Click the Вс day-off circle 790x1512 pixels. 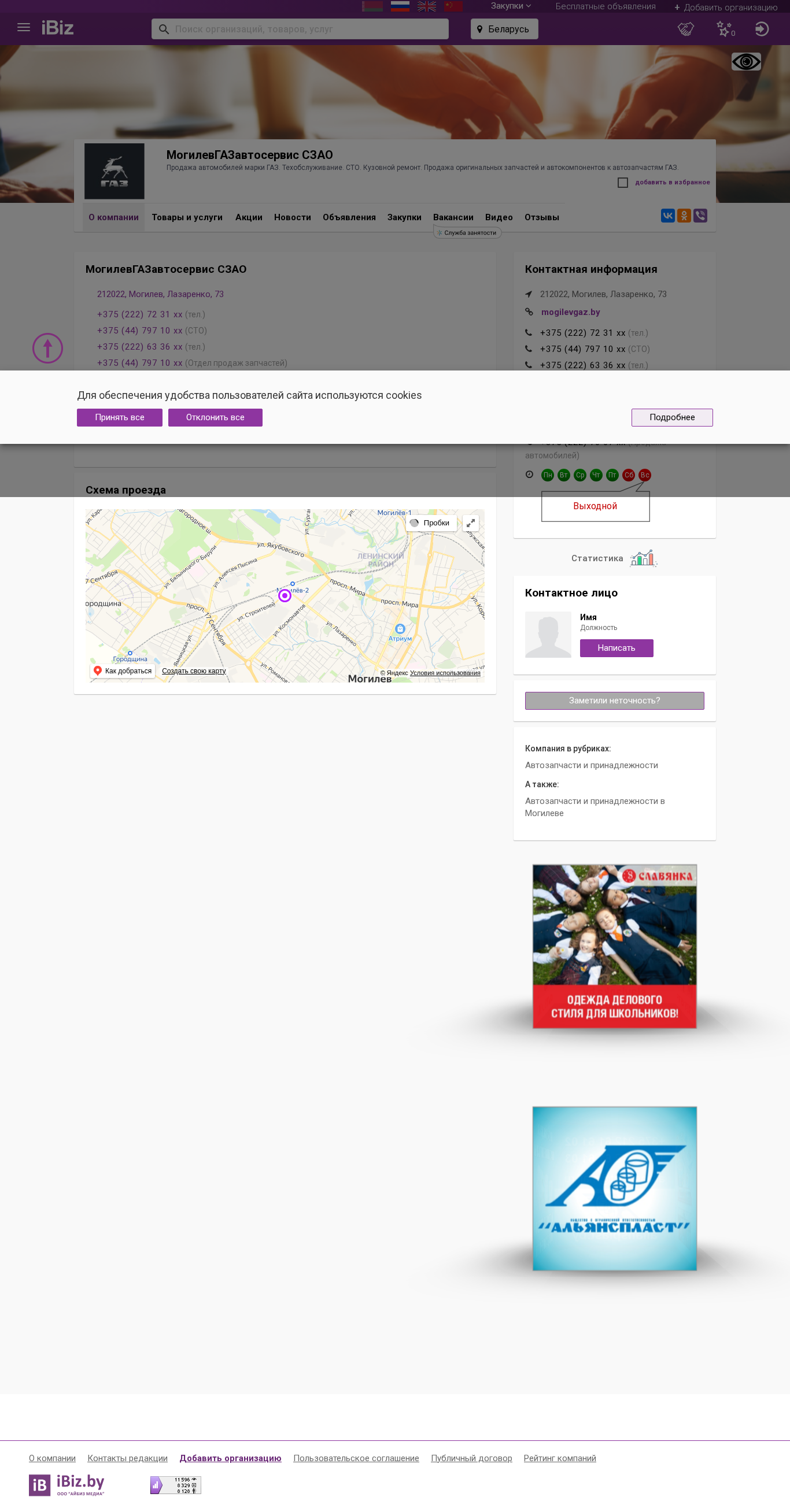pyautogui.click(x=644, y=475)
